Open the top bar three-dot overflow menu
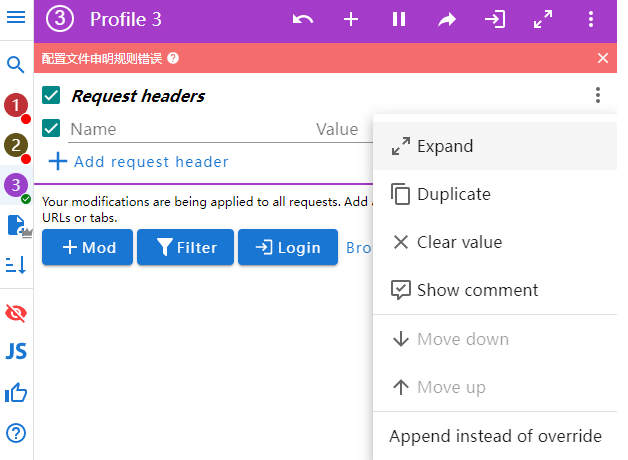This screenshot has width=628, height=460. click(x=591, y=20)
